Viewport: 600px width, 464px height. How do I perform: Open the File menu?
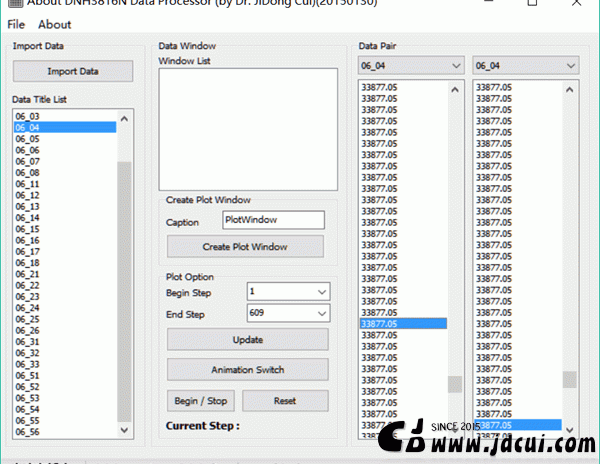pyautogui.click(x=15, y=24)
